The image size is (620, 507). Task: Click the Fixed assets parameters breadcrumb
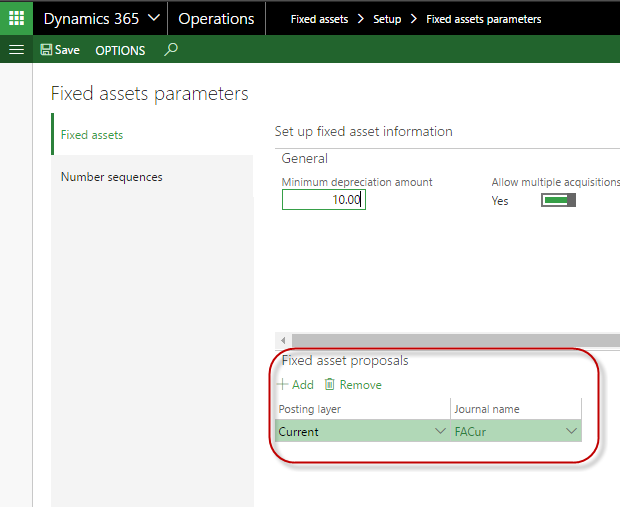tap(484, 19)
